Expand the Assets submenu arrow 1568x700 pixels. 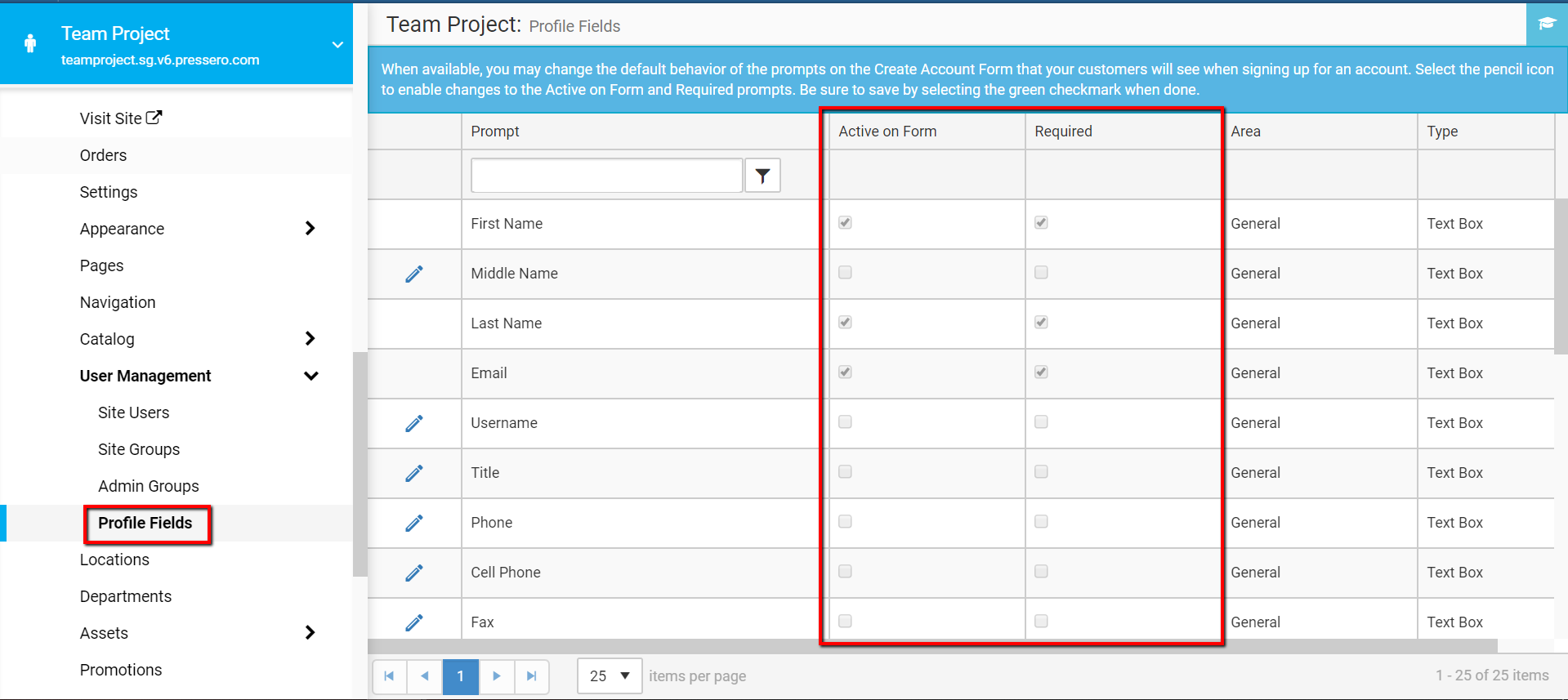tap(310, 633)
